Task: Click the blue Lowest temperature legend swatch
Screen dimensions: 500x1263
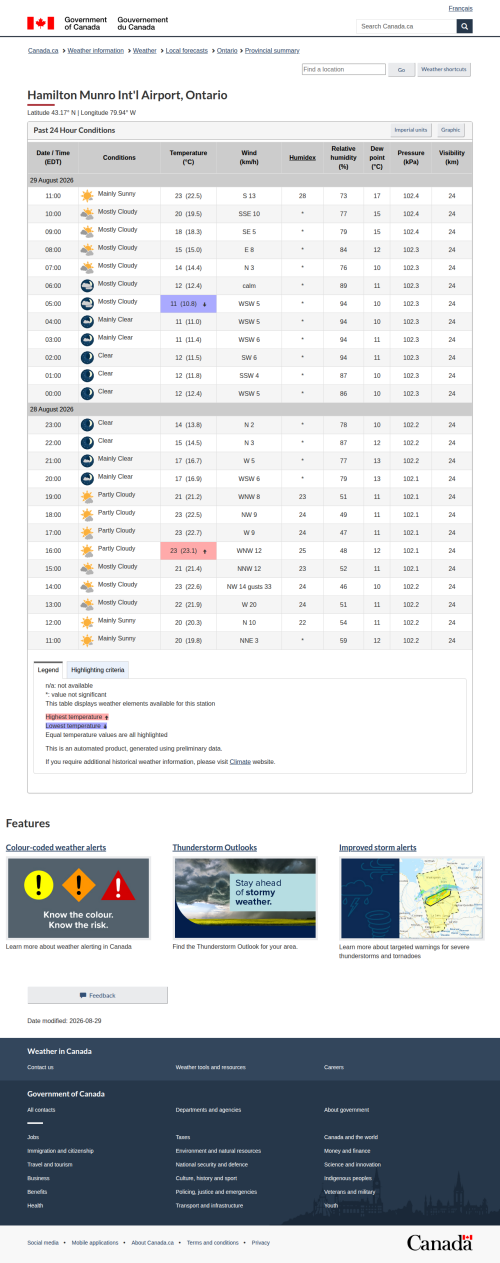Action: [x=76, y=726]
